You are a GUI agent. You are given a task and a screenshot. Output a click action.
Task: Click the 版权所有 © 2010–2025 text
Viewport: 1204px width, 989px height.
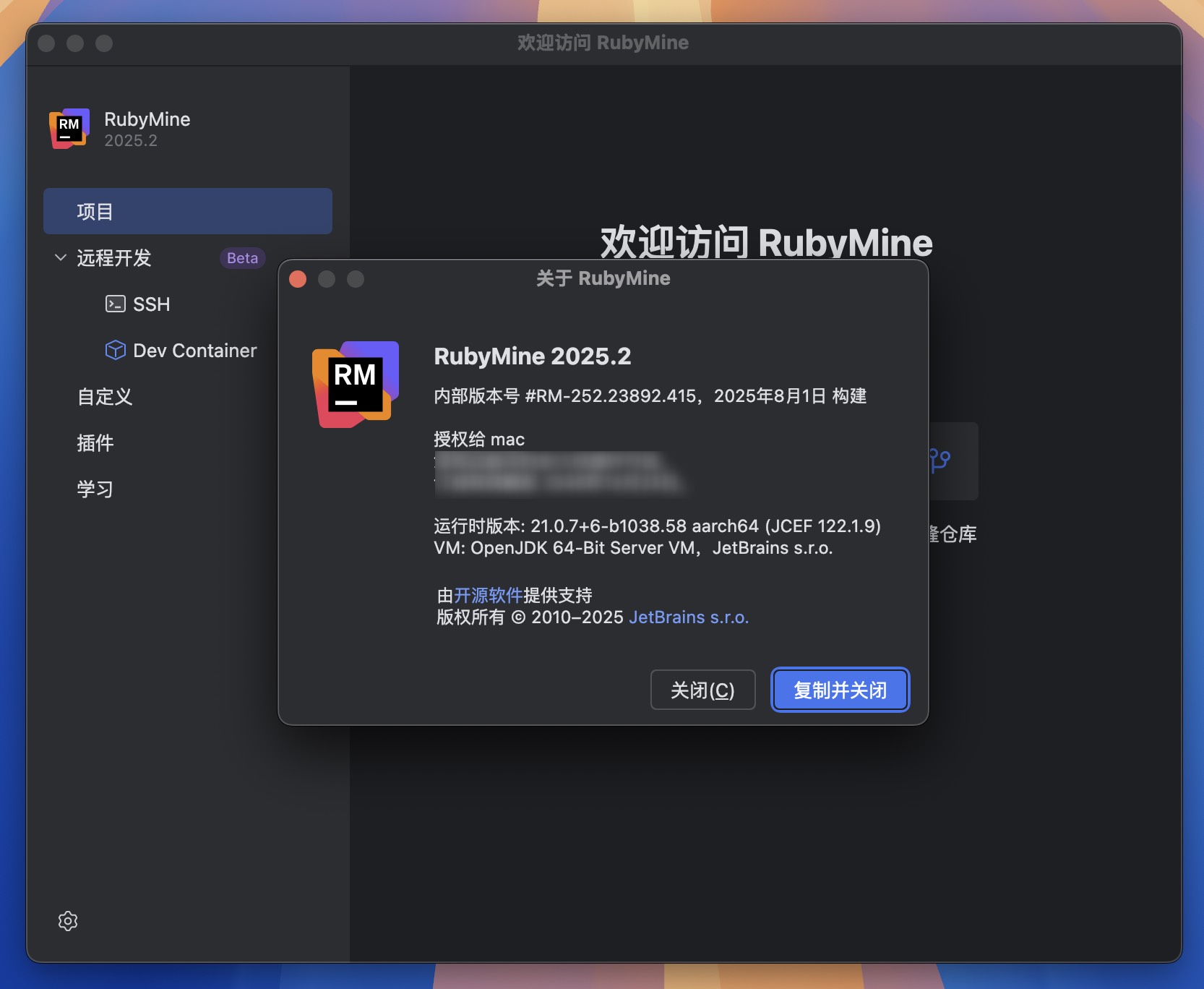tap(530, 617)
